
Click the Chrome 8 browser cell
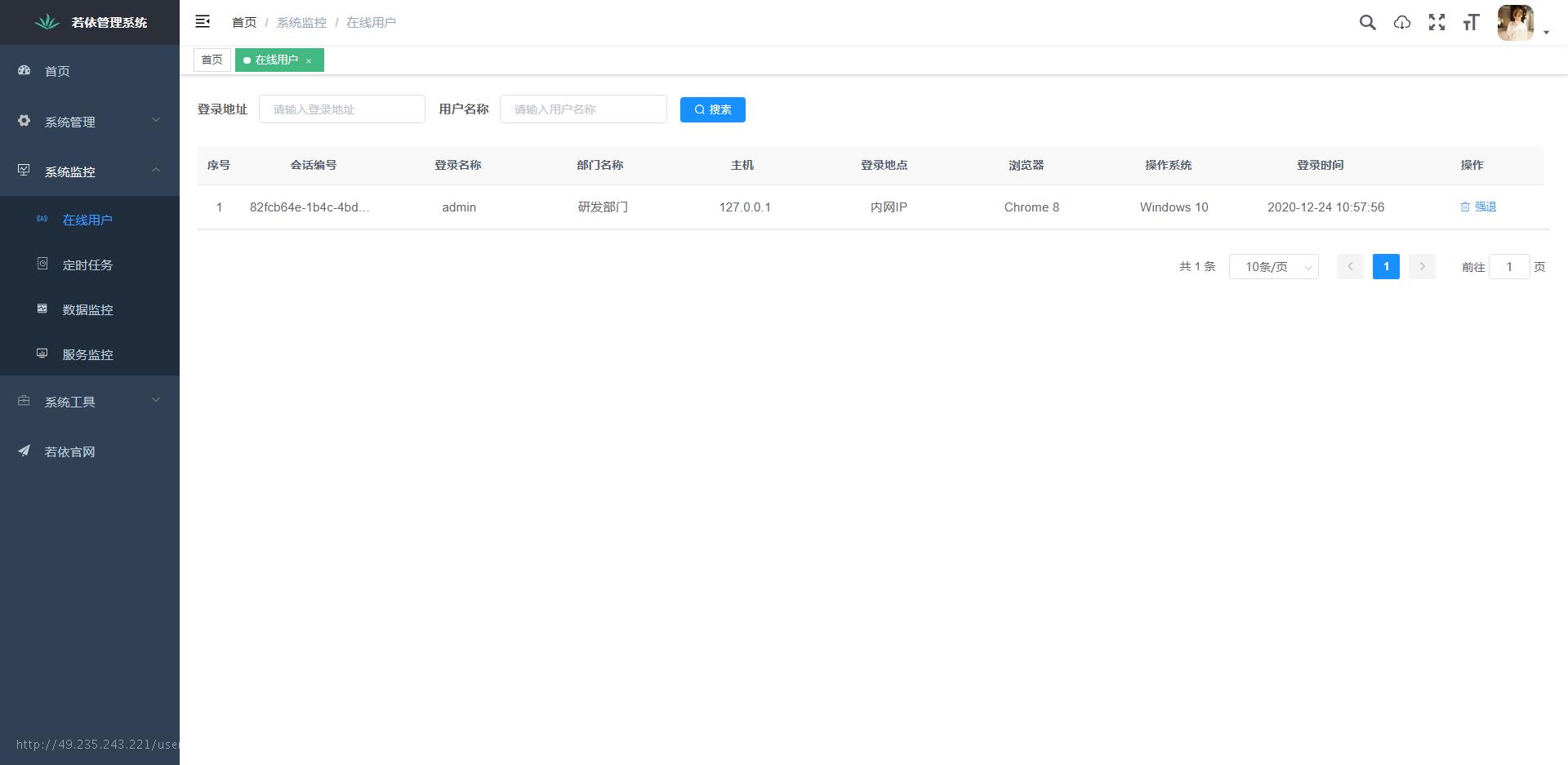pyautogui.click(x=1031, y=207)
